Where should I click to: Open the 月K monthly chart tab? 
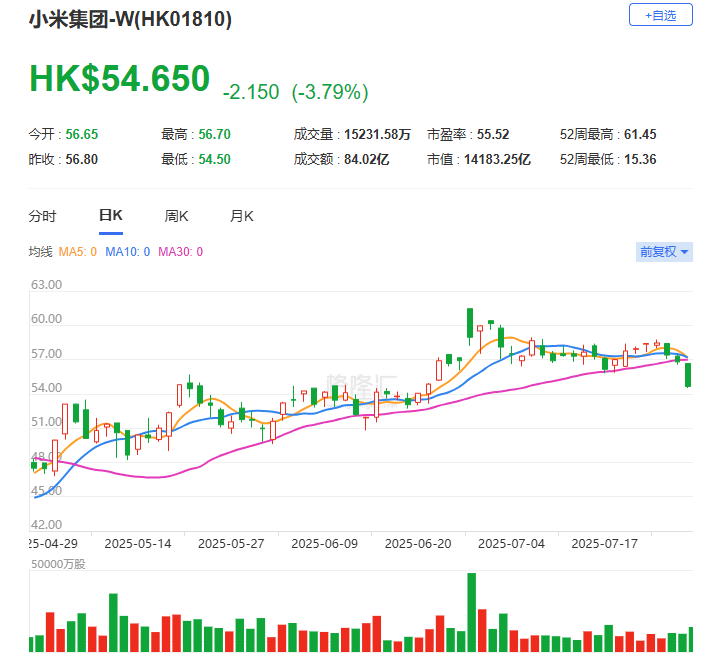(x=241, y=216)
